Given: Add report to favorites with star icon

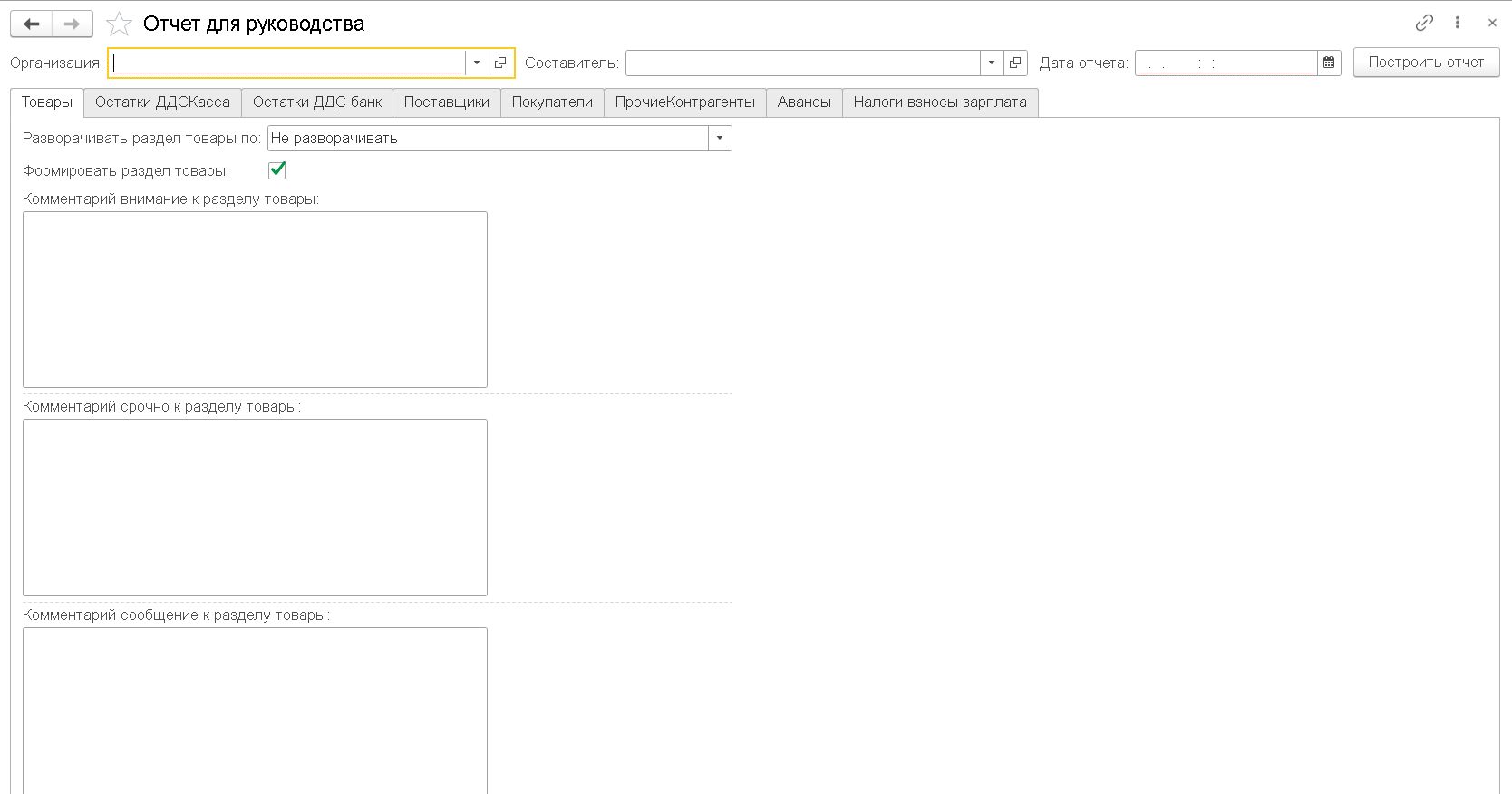Looking at the screenshot, I should 119,24.
